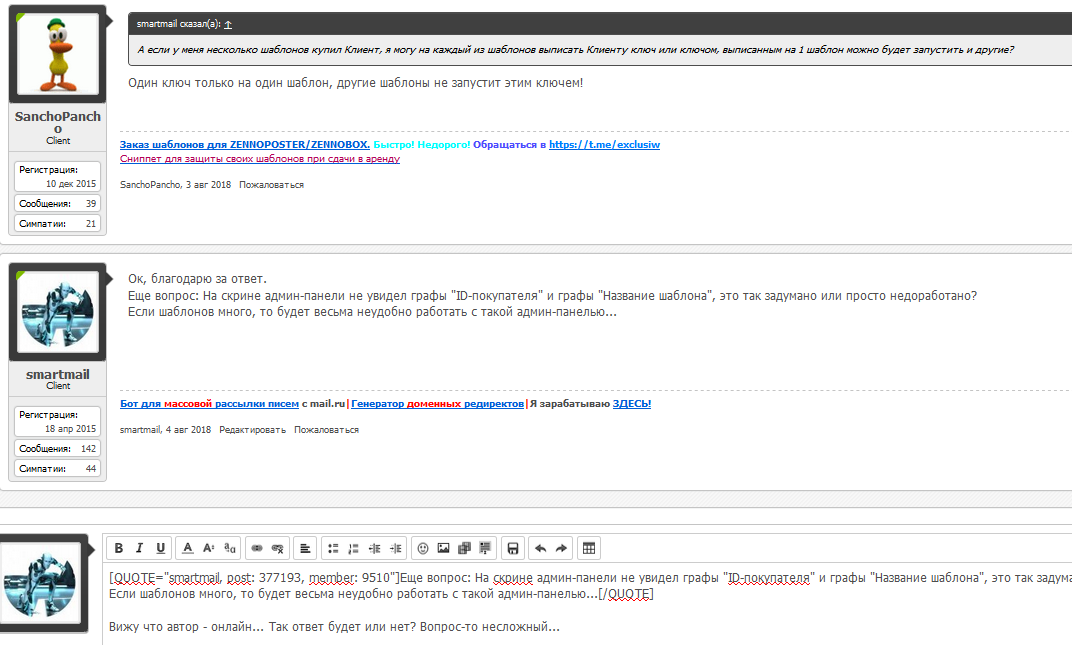The width and height of the screenshot is (1072, 645).
Task: Undo the last edit in editor
Action: point(540,548)
